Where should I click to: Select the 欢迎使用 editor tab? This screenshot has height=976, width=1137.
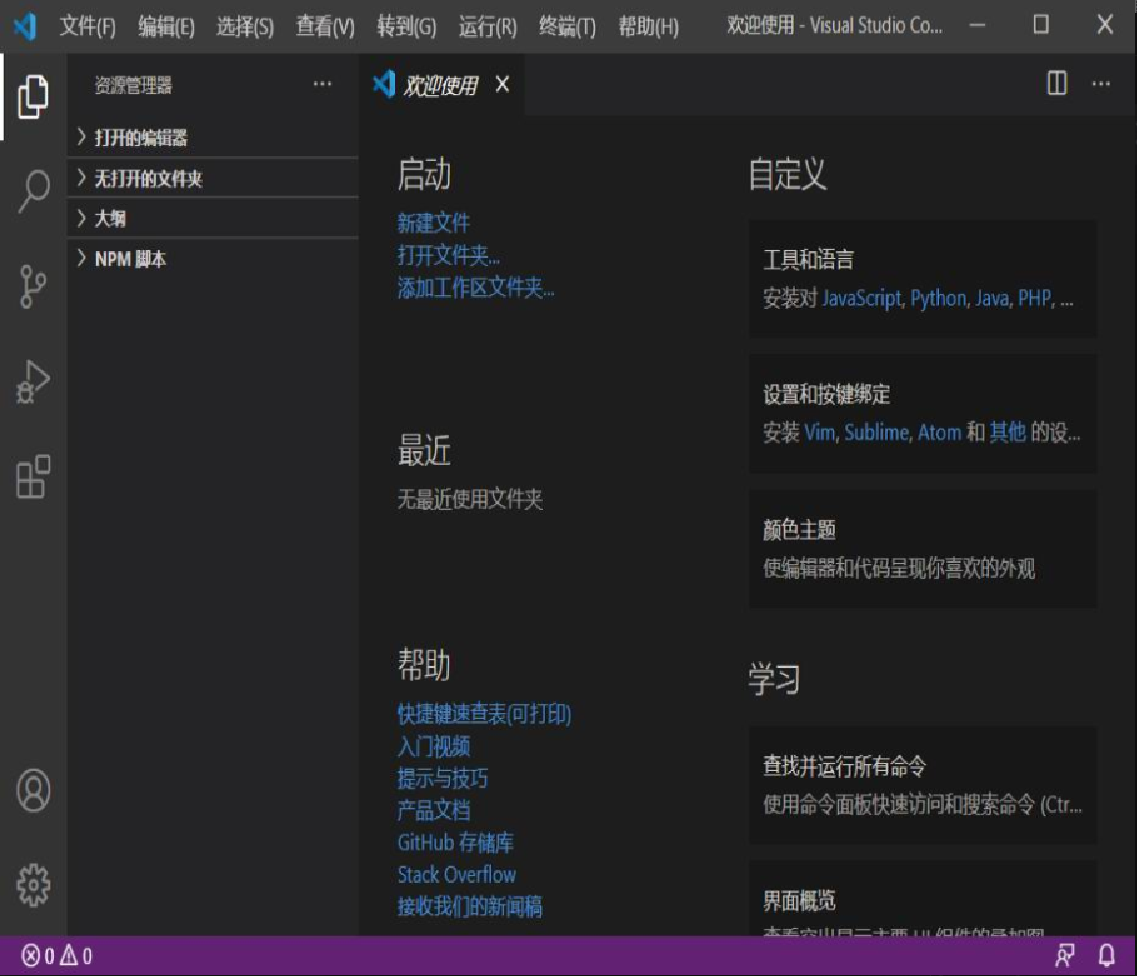(x=440, y=86)
